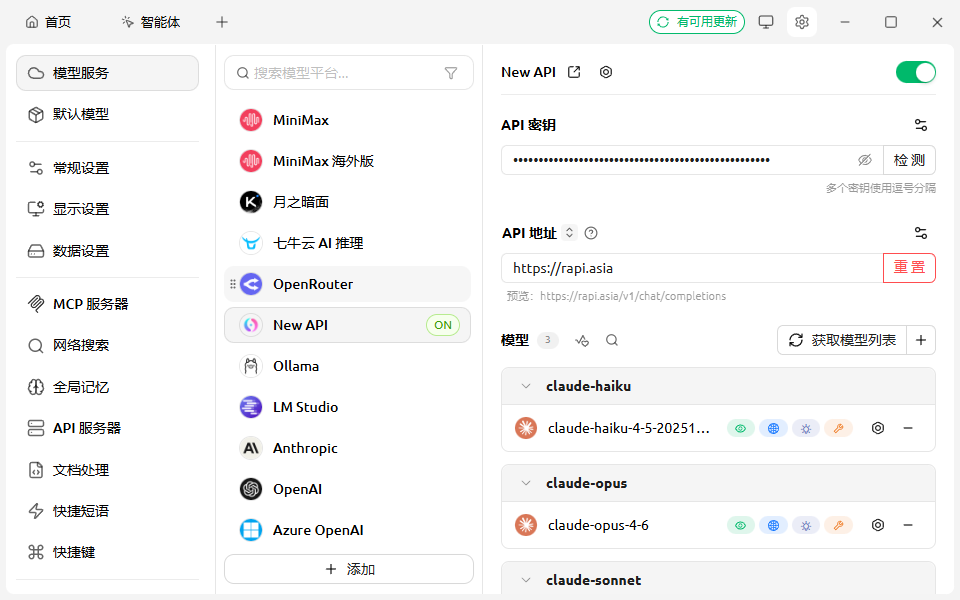Add a model with plus button
The image size is (960, 600).
(921, 340)
